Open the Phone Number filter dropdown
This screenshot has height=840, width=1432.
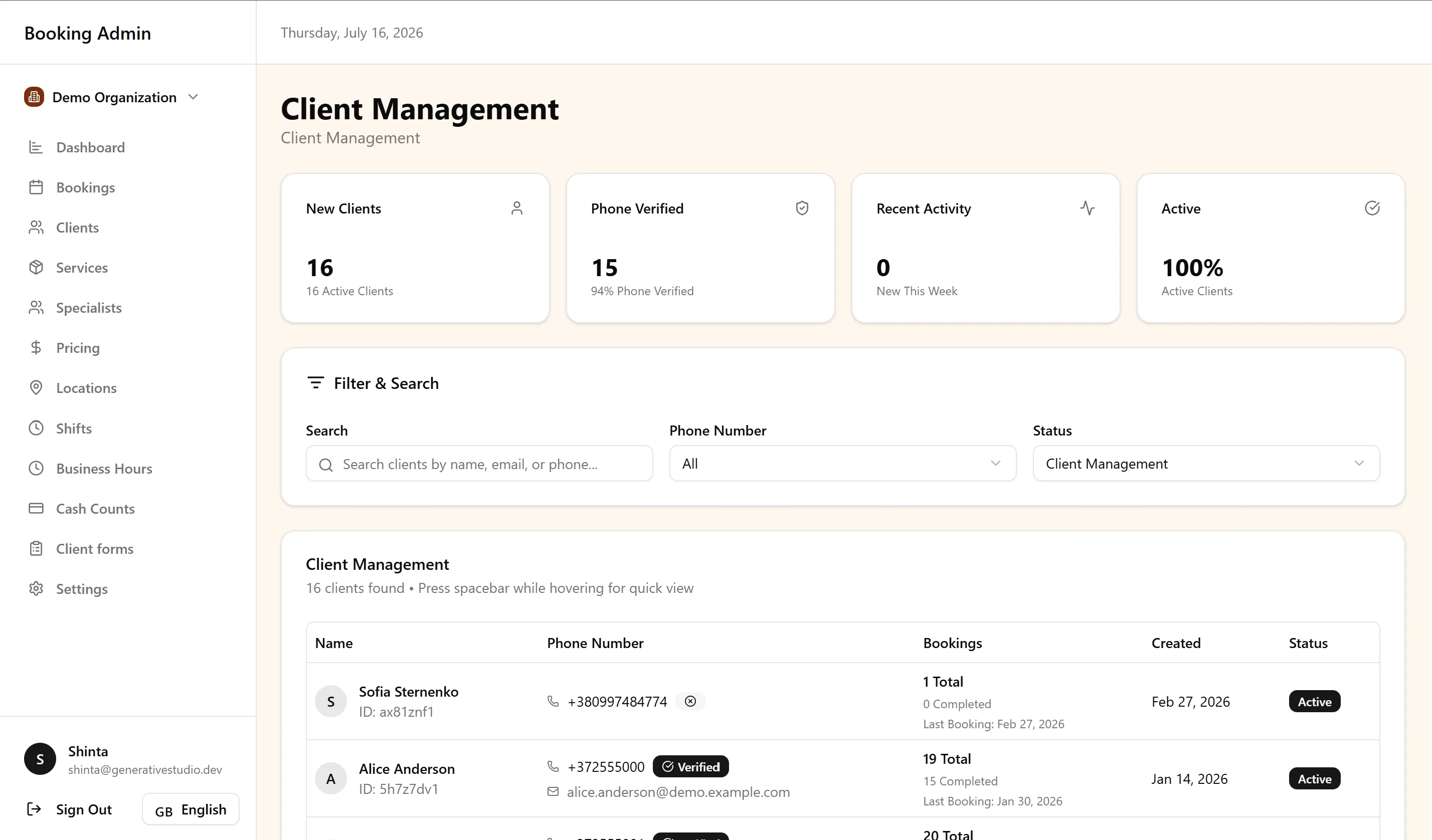843,464
